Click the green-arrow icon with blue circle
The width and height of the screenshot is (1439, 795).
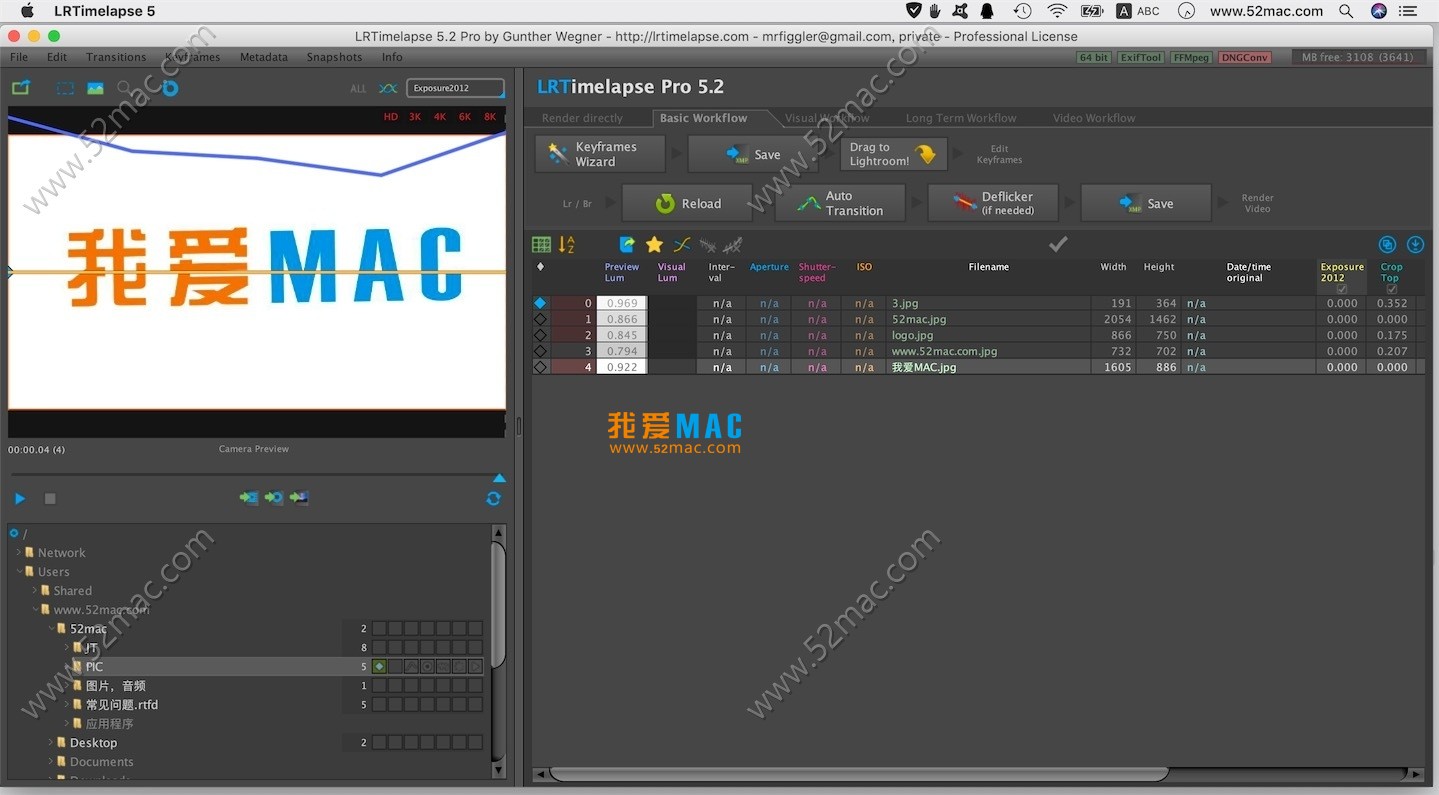pos(273,498)
